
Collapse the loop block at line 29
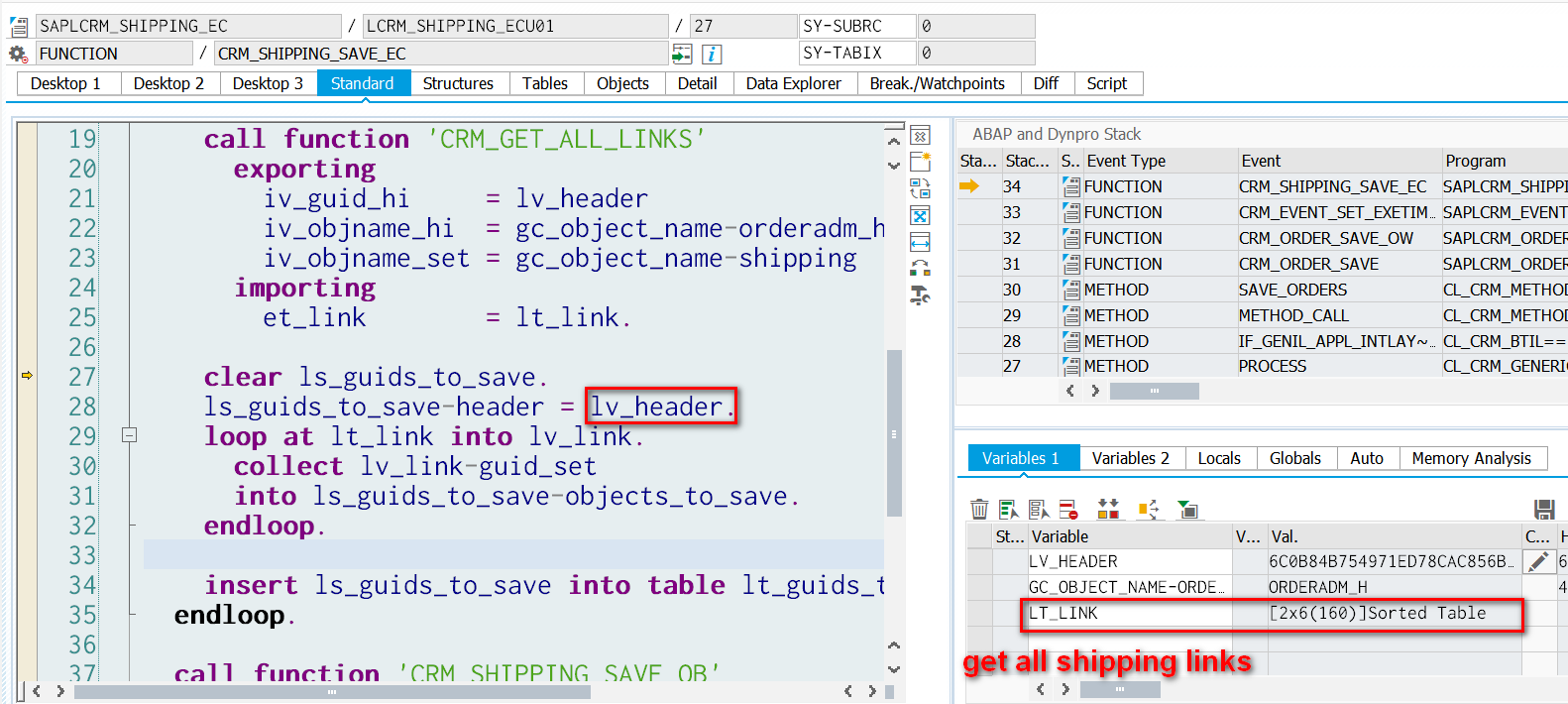coord(129,434)
